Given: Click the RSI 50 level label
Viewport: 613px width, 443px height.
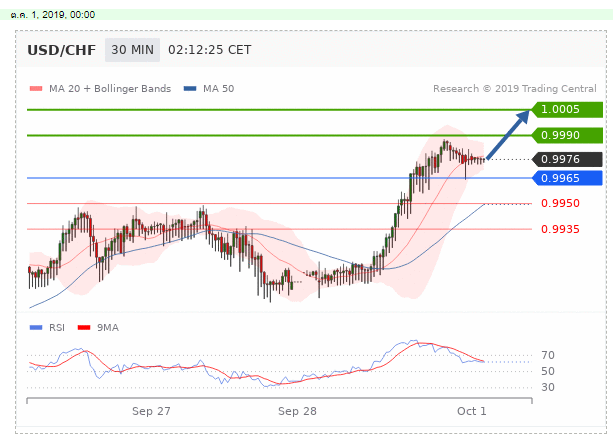Looking at the screenshot, I should pos(548,371).
